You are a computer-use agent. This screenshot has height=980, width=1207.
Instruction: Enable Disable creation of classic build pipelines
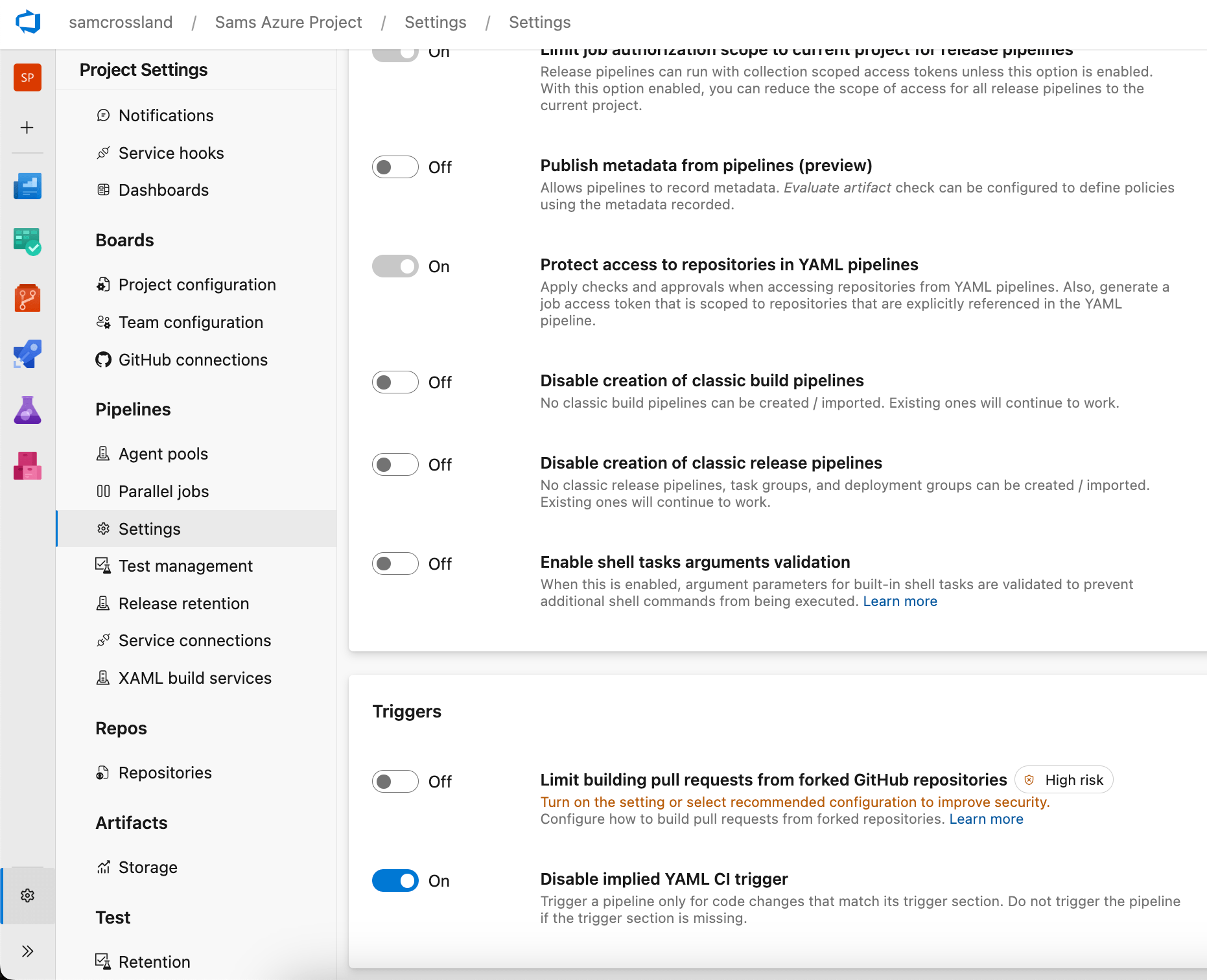point(395,382)
